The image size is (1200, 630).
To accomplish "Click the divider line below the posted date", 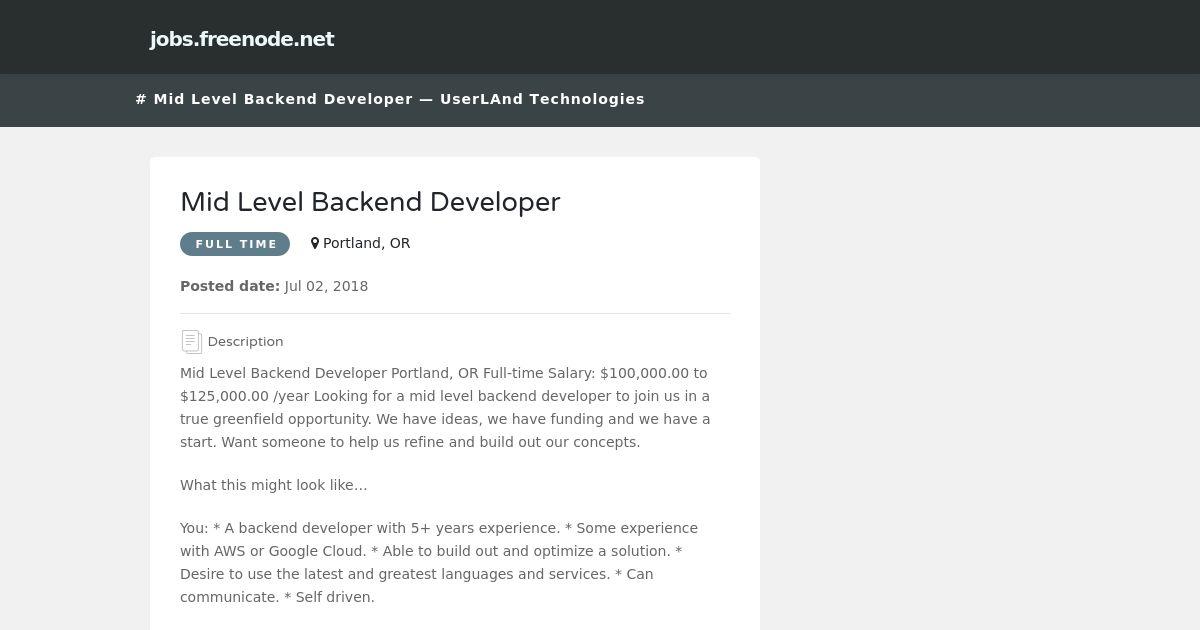I will click(455, 313).
